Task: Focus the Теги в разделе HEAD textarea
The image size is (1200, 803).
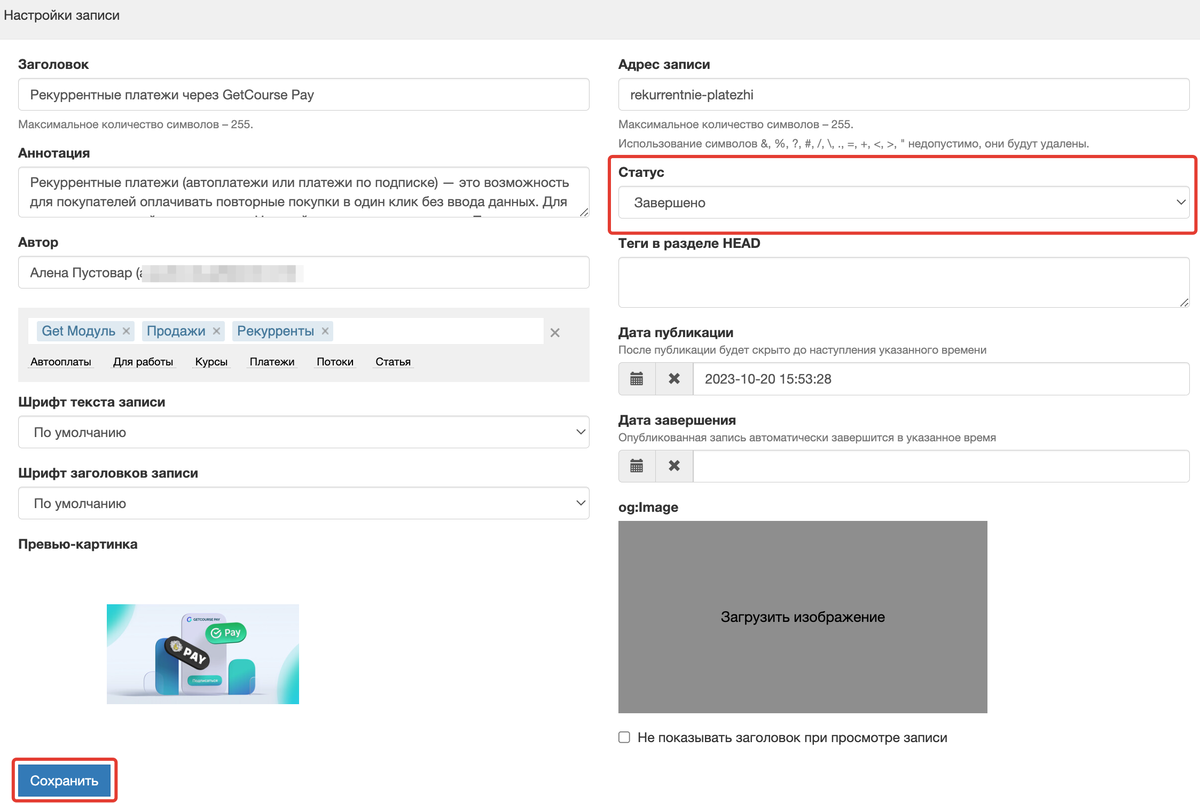Action: coord(904,282)
